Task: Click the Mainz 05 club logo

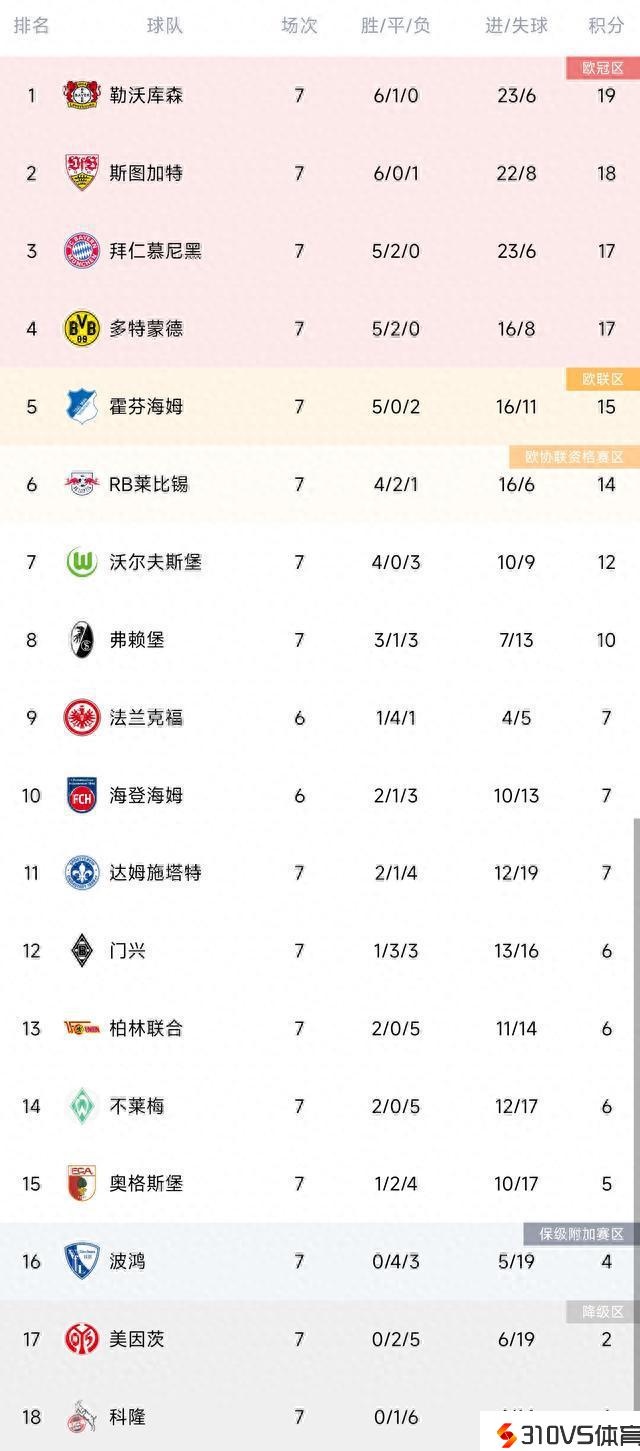Action: pyautogui.click(x=81, y=1339)
